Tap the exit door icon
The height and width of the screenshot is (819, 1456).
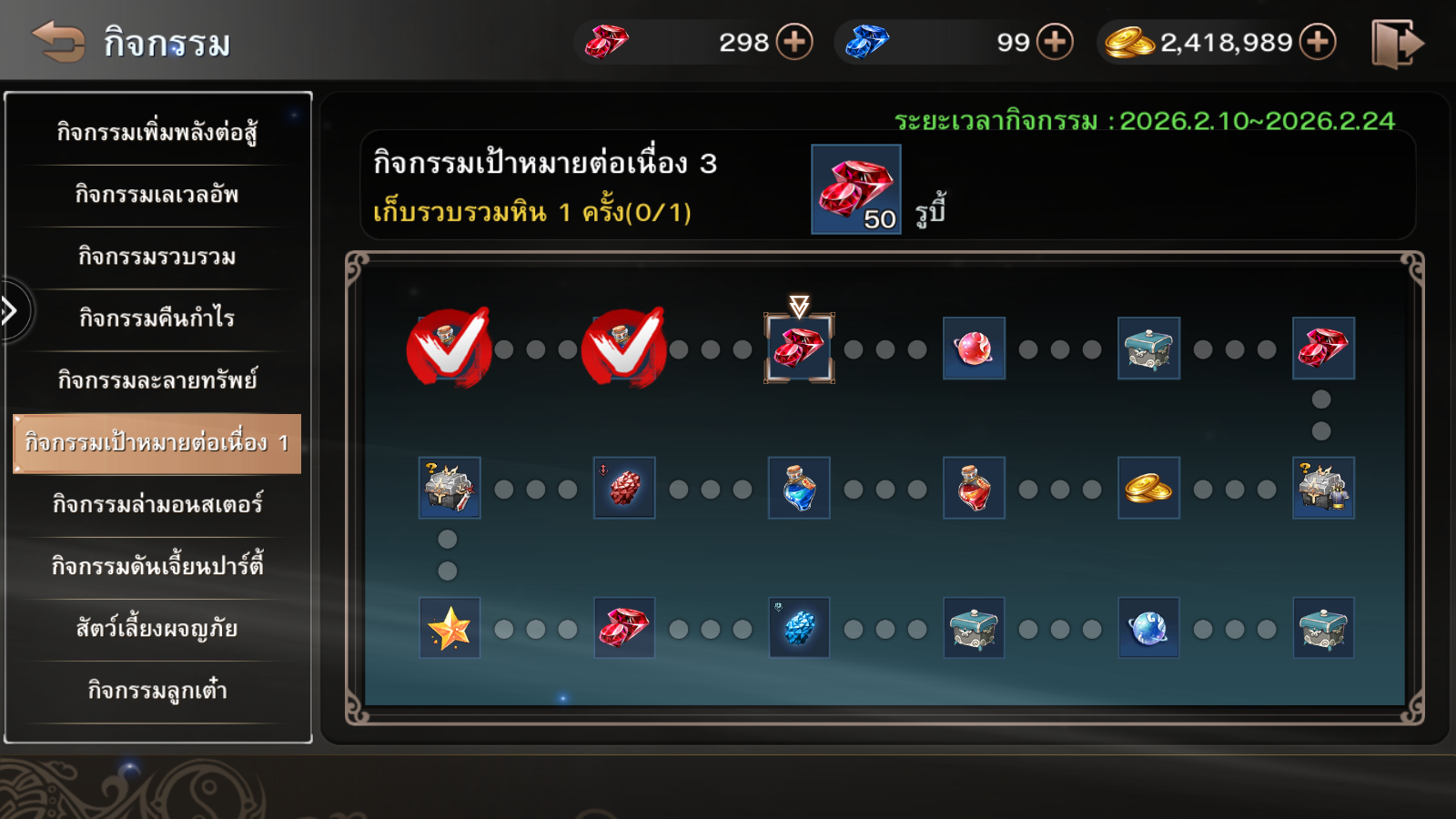(1397, 43)
